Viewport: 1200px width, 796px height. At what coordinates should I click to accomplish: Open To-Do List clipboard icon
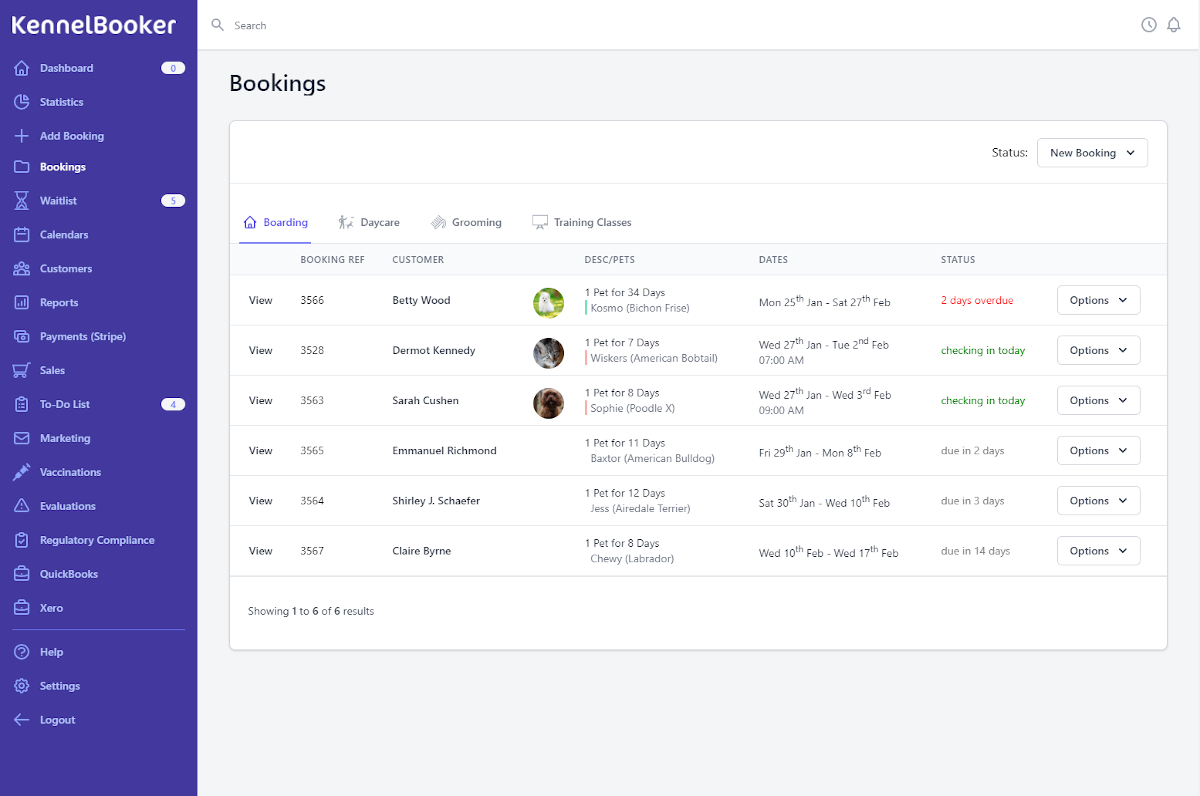(22, 404)
